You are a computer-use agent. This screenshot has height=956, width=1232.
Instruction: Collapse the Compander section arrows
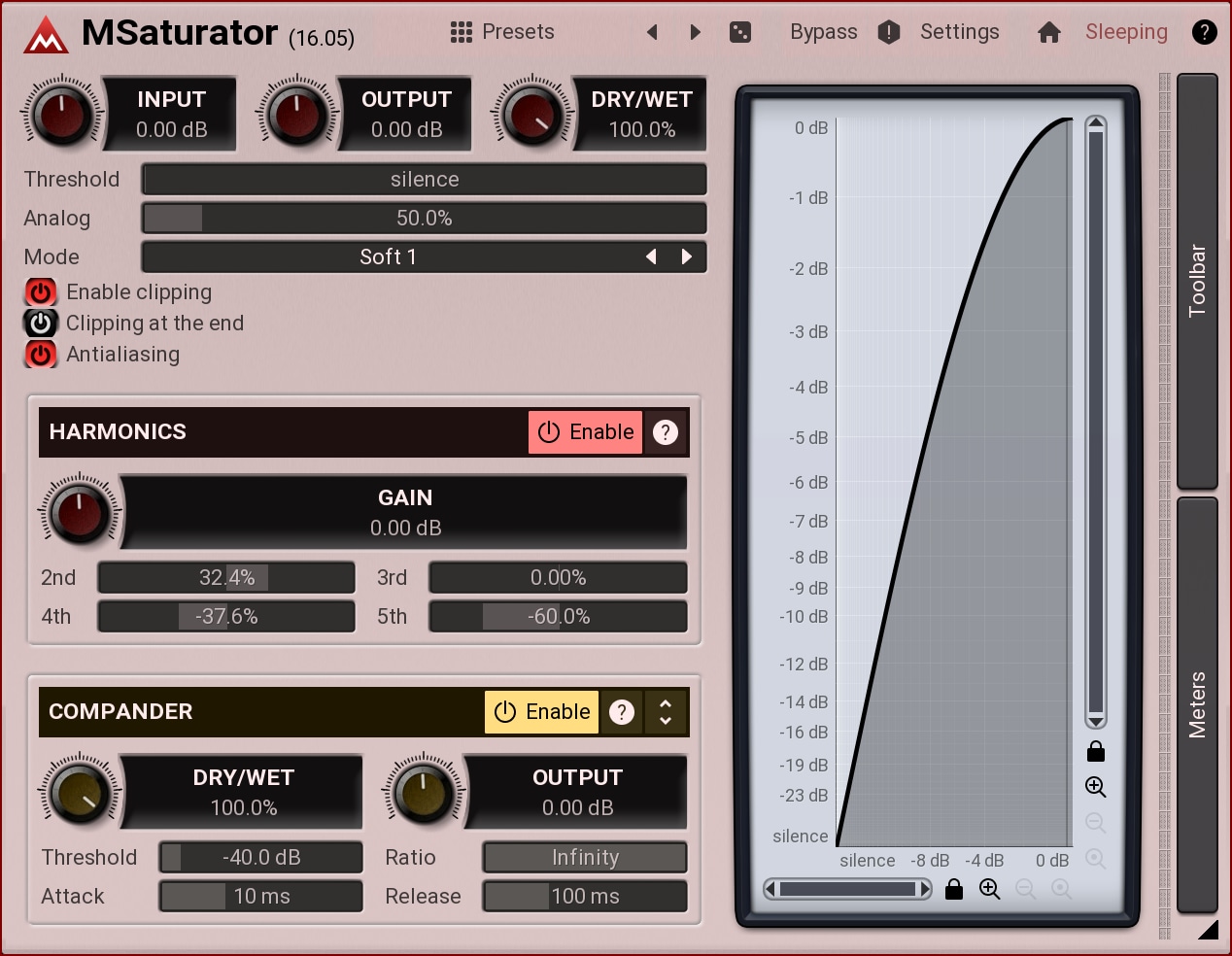point(666,712)
